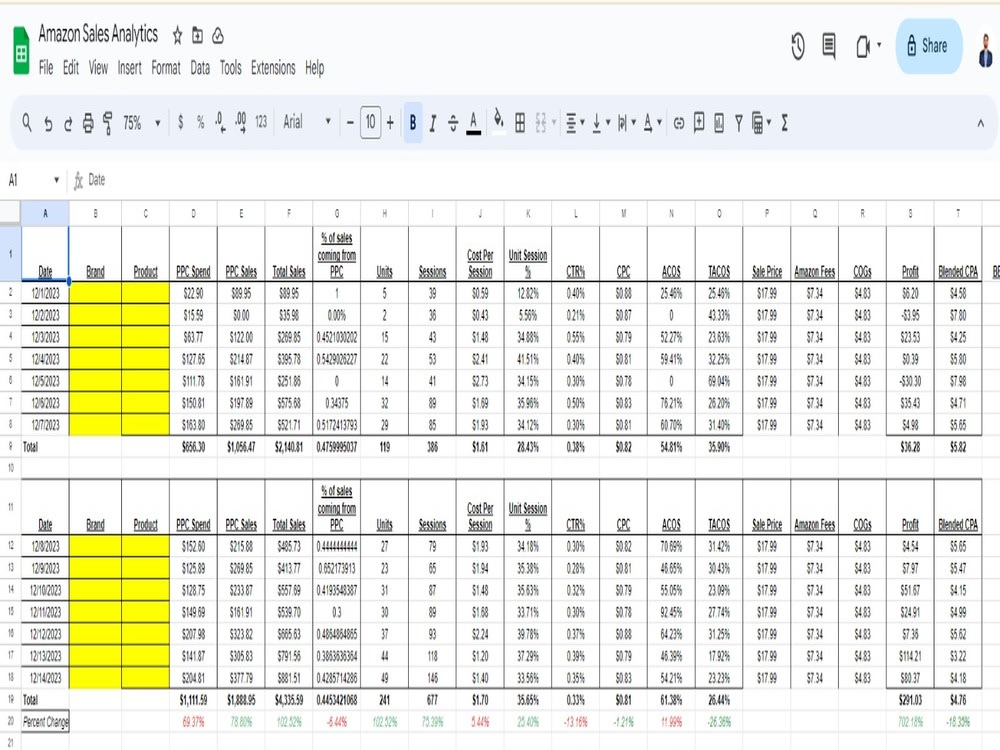Check the cloud document status
The height and width of the screenshot is (750, 1000).
click(x=218, y=36)
